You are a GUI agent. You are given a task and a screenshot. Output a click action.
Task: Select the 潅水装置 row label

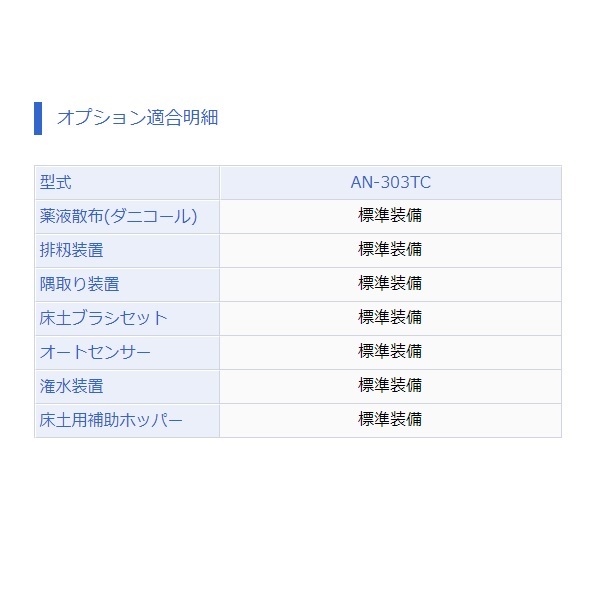click(x=72, y=386)
